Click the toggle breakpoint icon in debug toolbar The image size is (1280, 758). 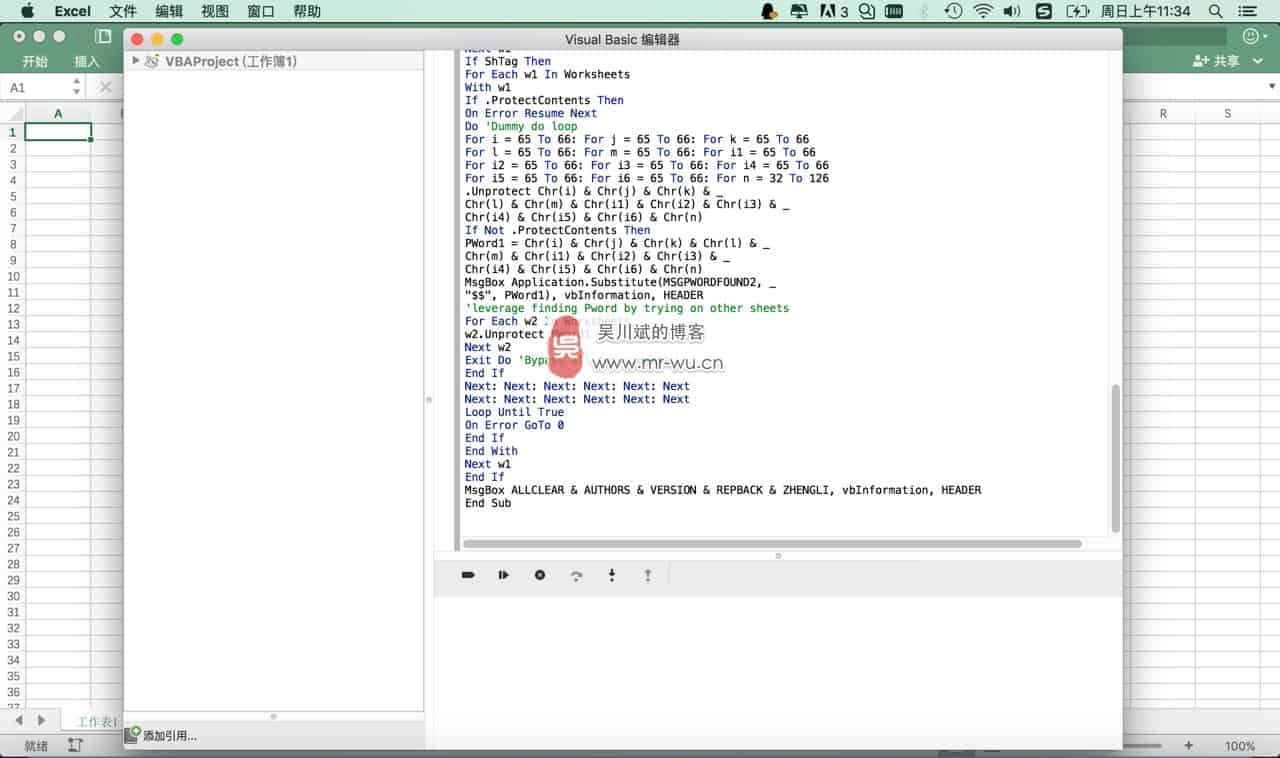(468, 575)
